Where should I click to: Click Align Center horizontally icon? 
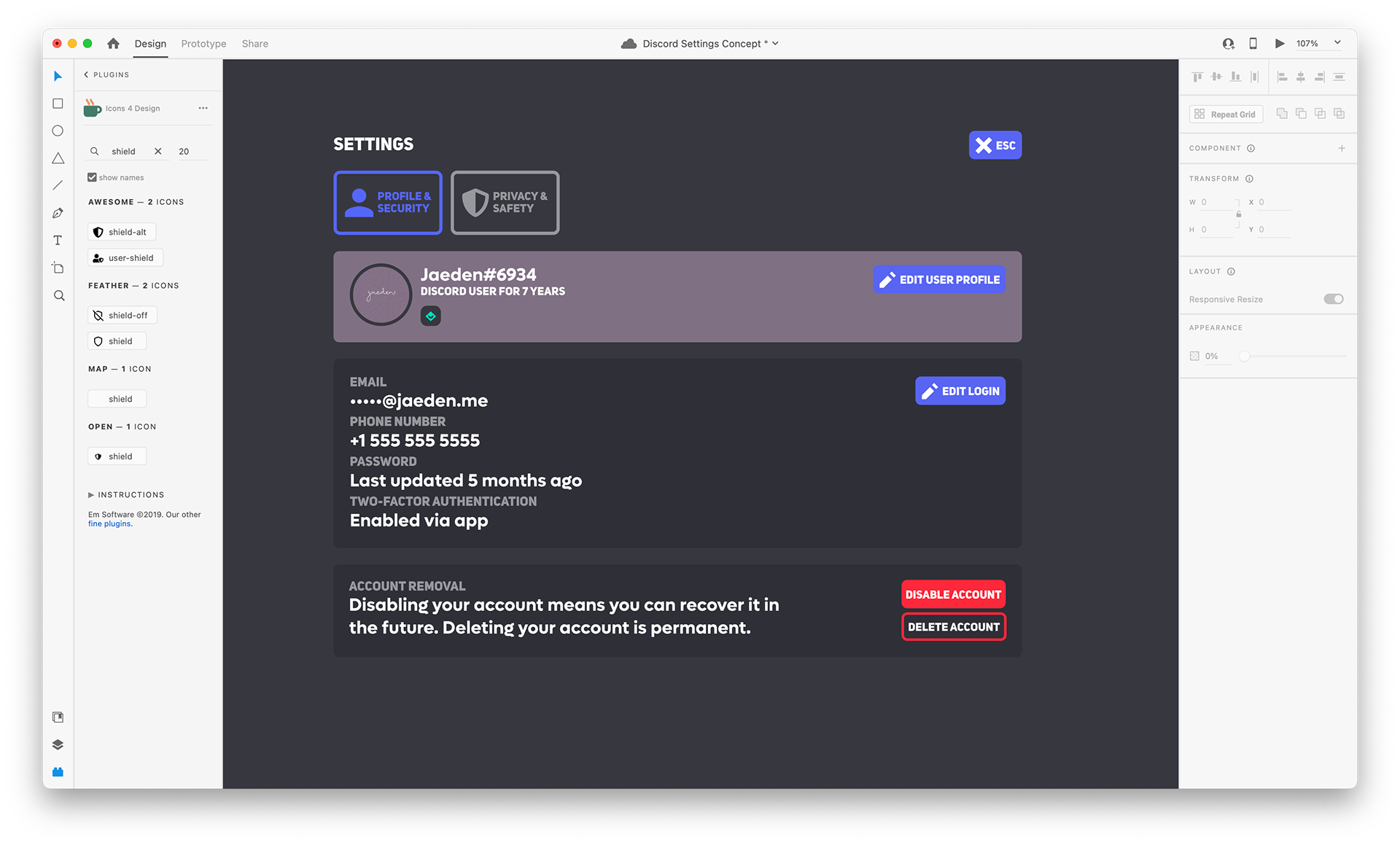(x=1301, y=77)
